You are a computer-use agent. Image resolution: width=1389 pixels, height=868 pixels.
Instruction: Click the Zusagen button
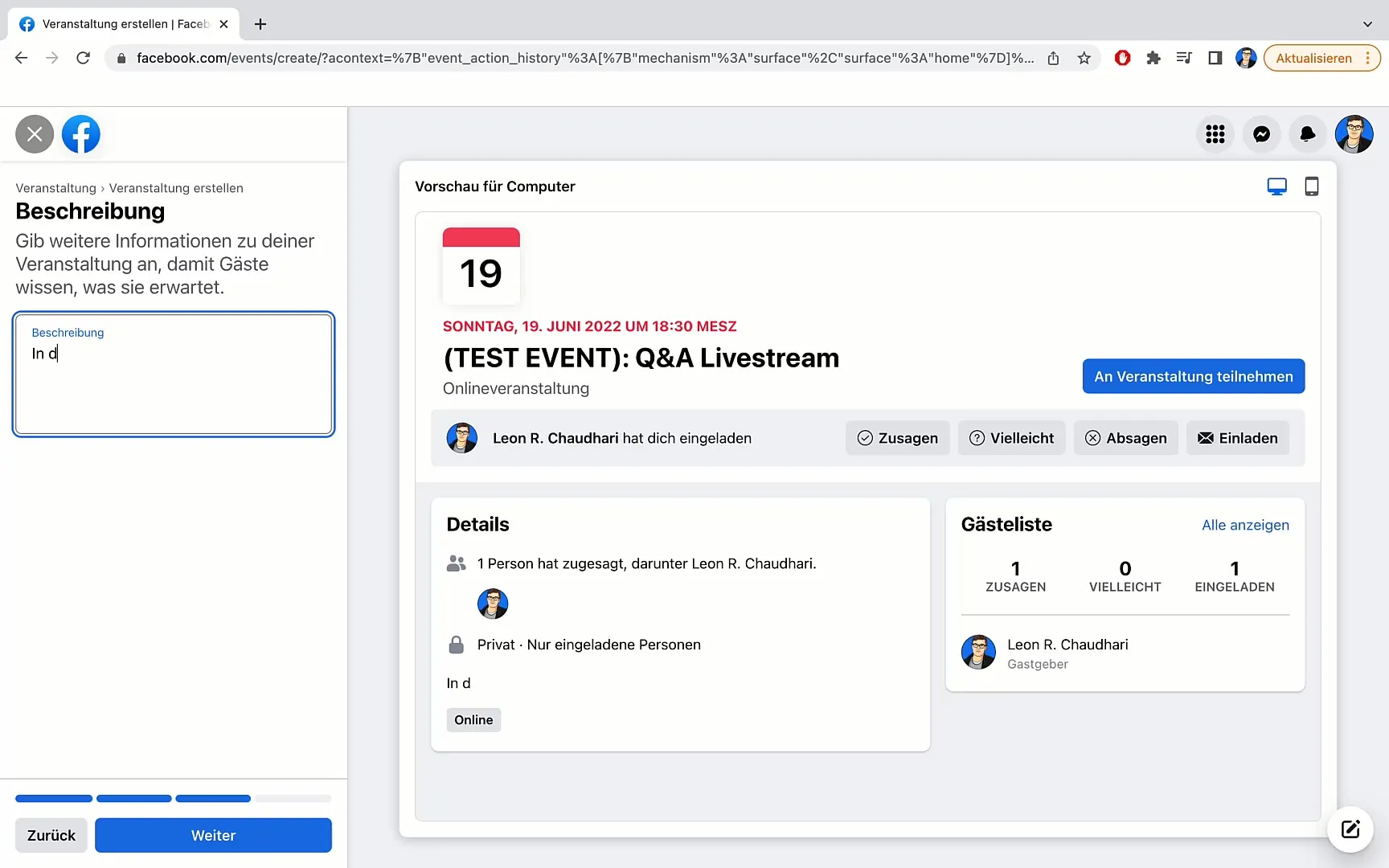point(897,438)
